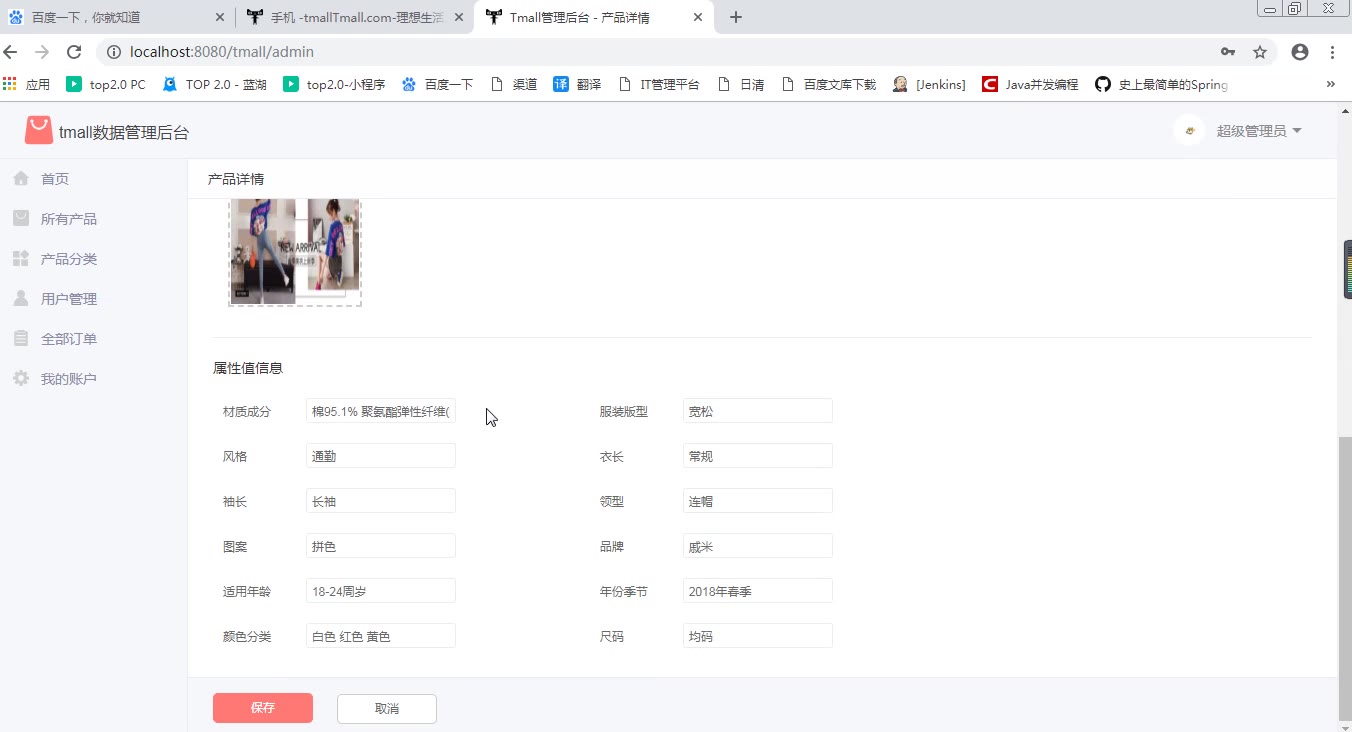Click the products icon beside 所有产品
The width and height of the screenshot is (1352, 732).
pos(21,219)
